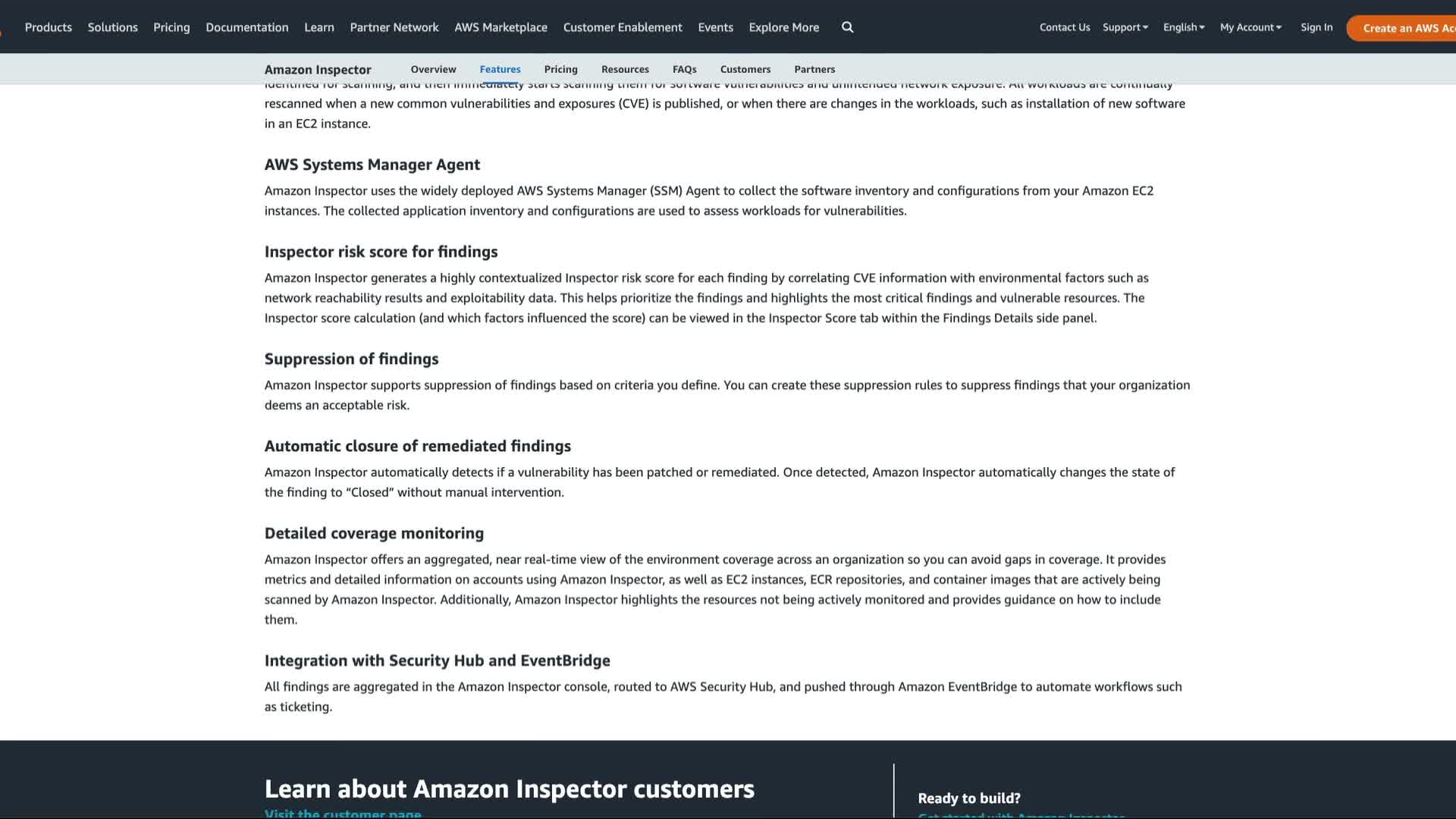
Task: Open the English language dropdown
Action: pyautogui.click(x=1183, y=27)
